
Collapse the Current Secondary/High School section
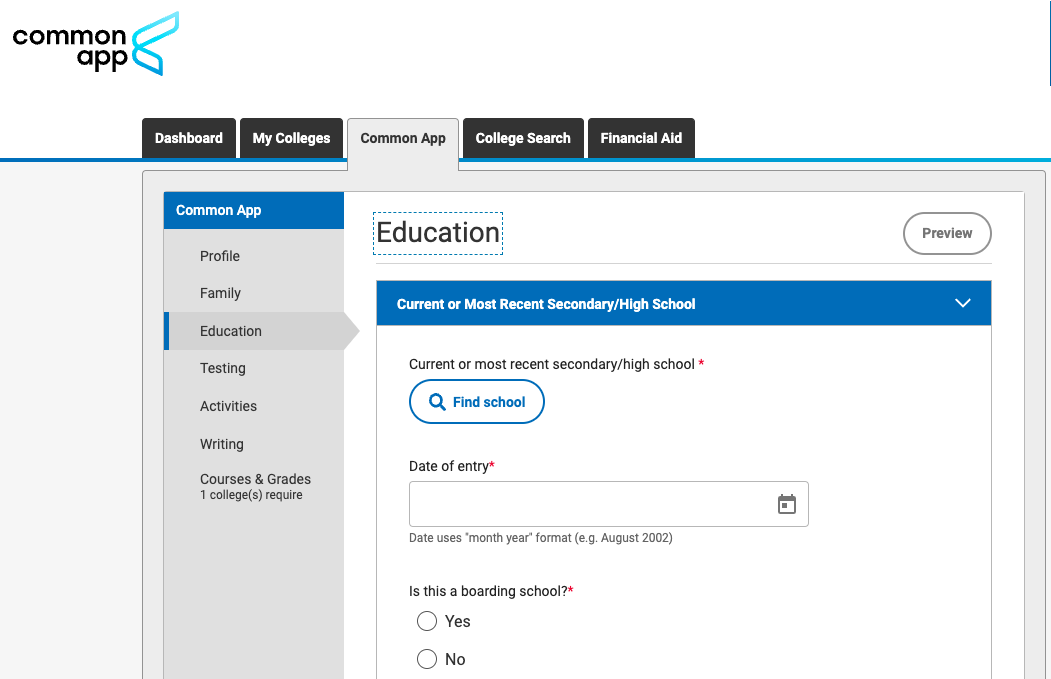[962, 303]
